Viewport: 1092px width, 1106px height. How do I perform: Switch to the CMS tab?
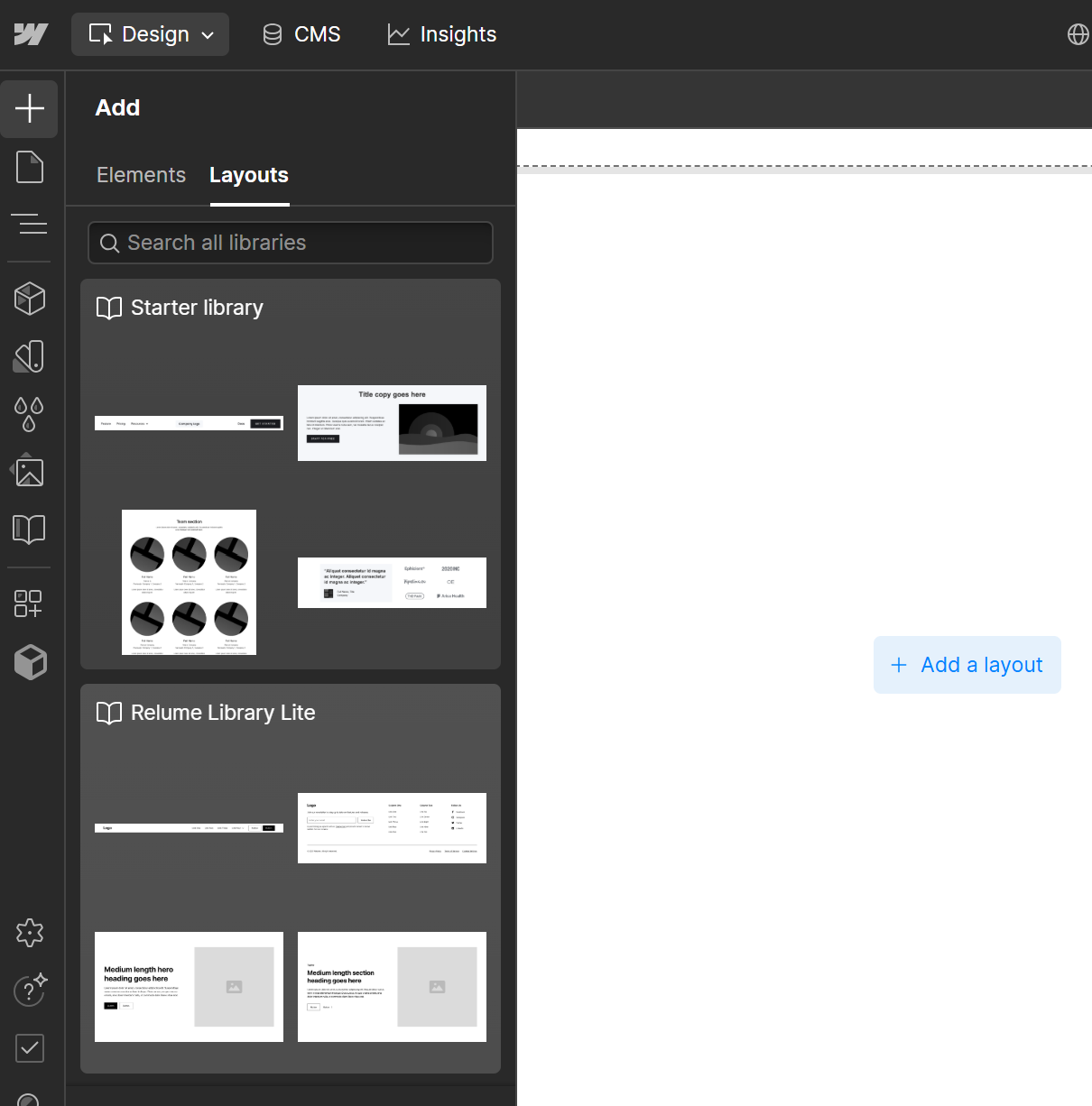pos(301,34)
